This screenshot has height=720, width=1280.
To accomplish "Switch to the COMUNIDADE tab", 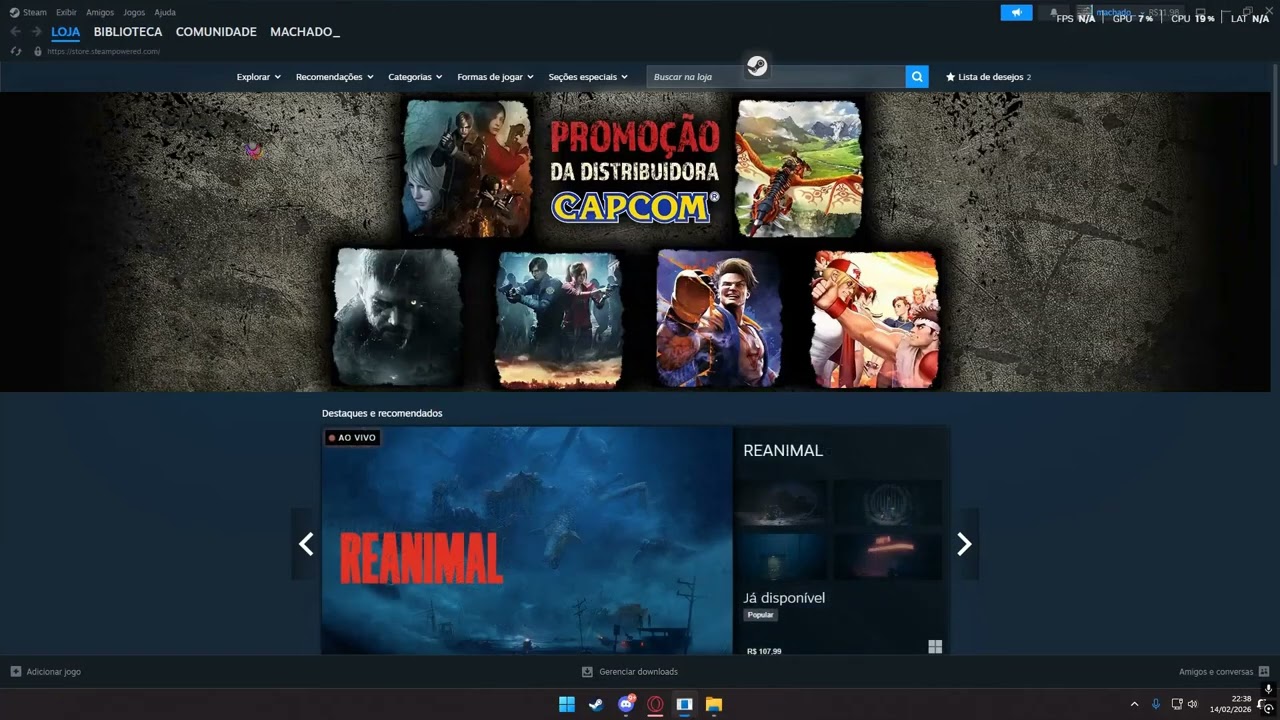I will point(216,32).
